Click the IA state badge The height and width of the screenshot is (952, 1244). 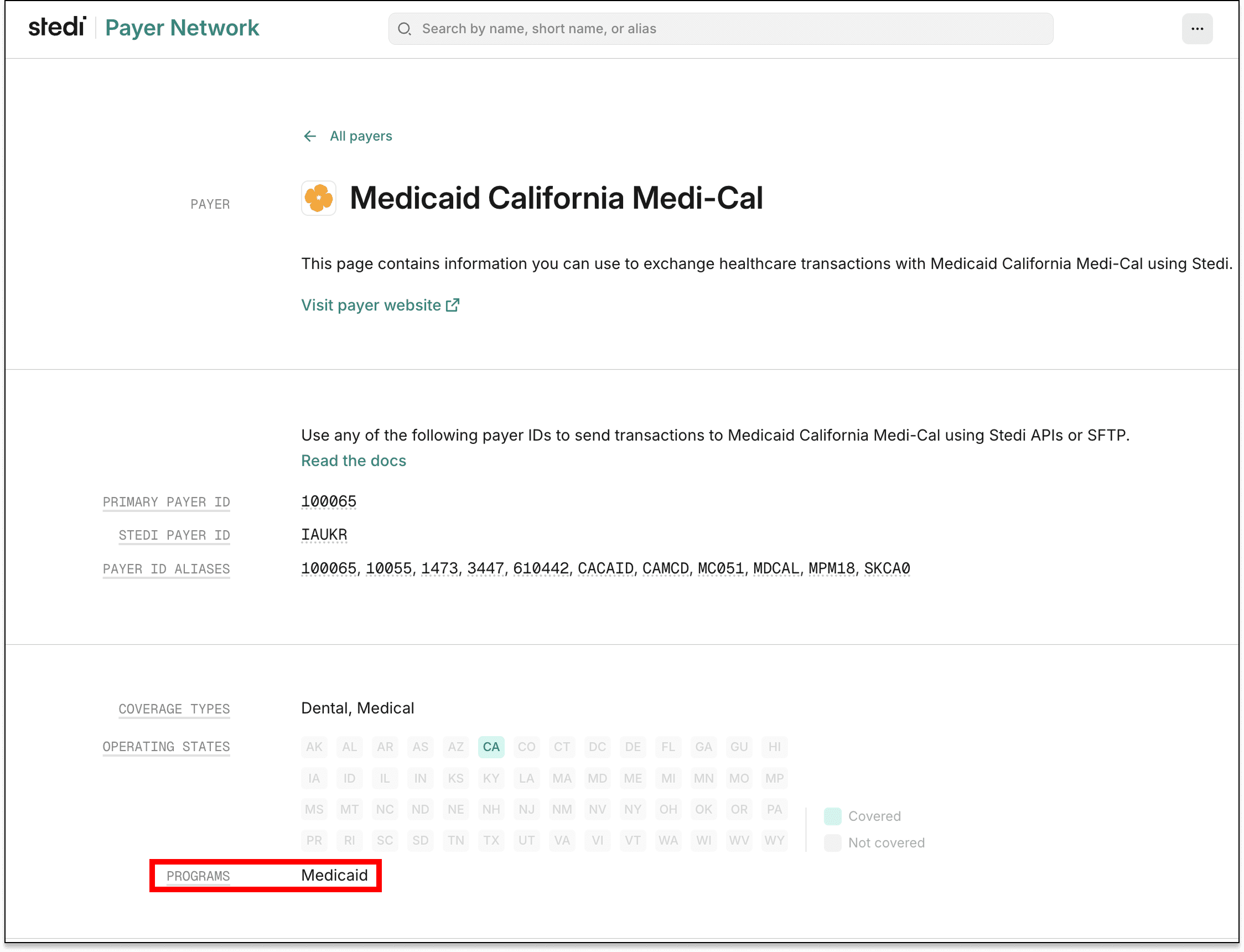(314, 778)
